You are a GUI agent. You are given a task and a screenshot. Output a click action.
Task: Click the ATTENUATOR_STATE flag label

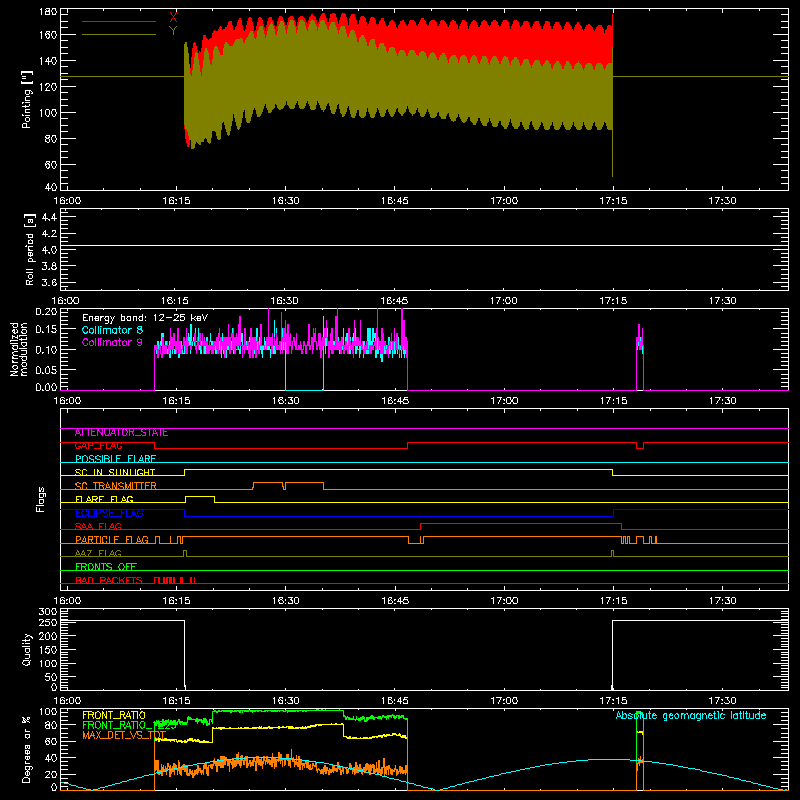pyautogui.click(x=121, y=433)
